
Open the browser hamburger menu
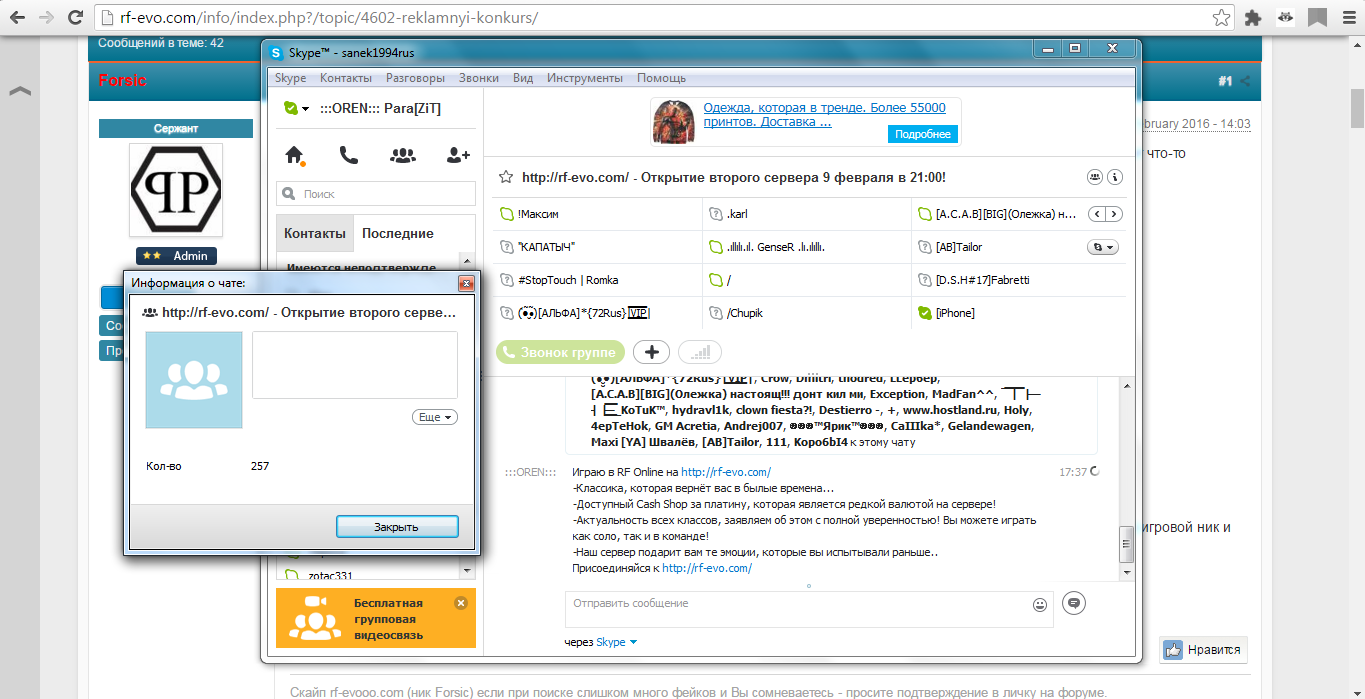(x=1347, y=18)
